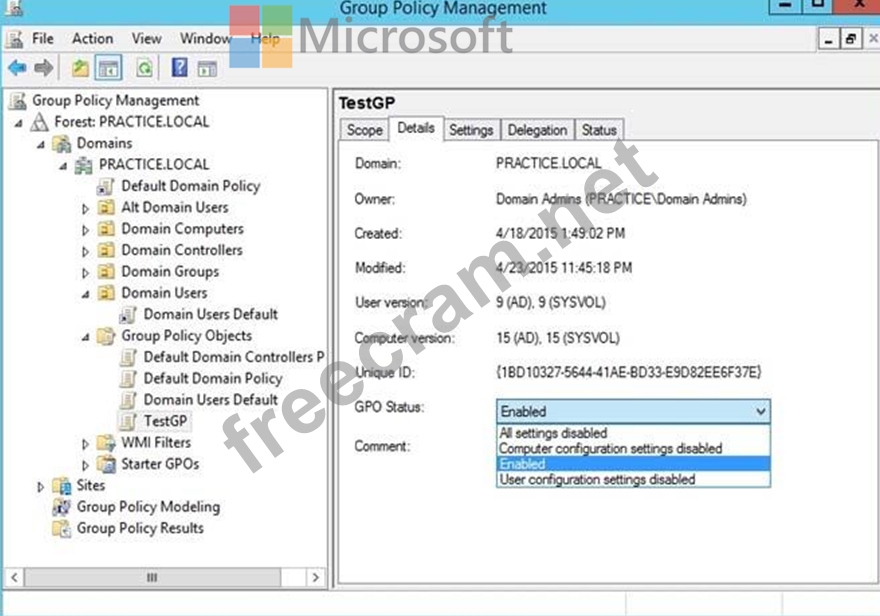Choose User configuration settings disabled option
Screen dimensions: 880x616
[633, 480]
